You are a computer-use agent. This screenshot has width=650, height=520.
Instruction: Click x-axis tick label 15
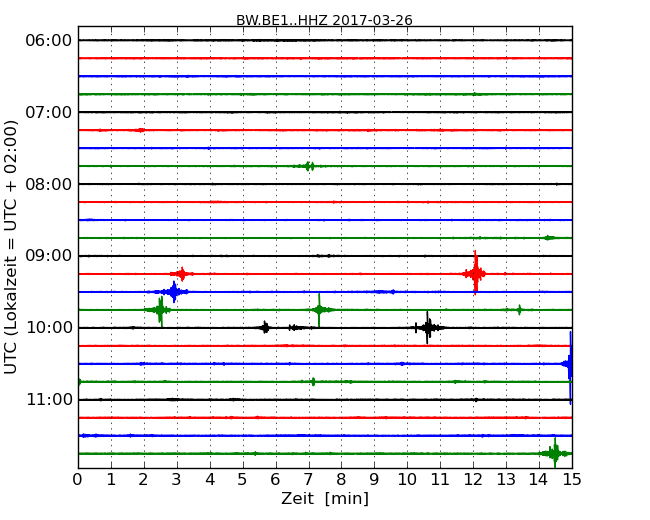[572, 480]
